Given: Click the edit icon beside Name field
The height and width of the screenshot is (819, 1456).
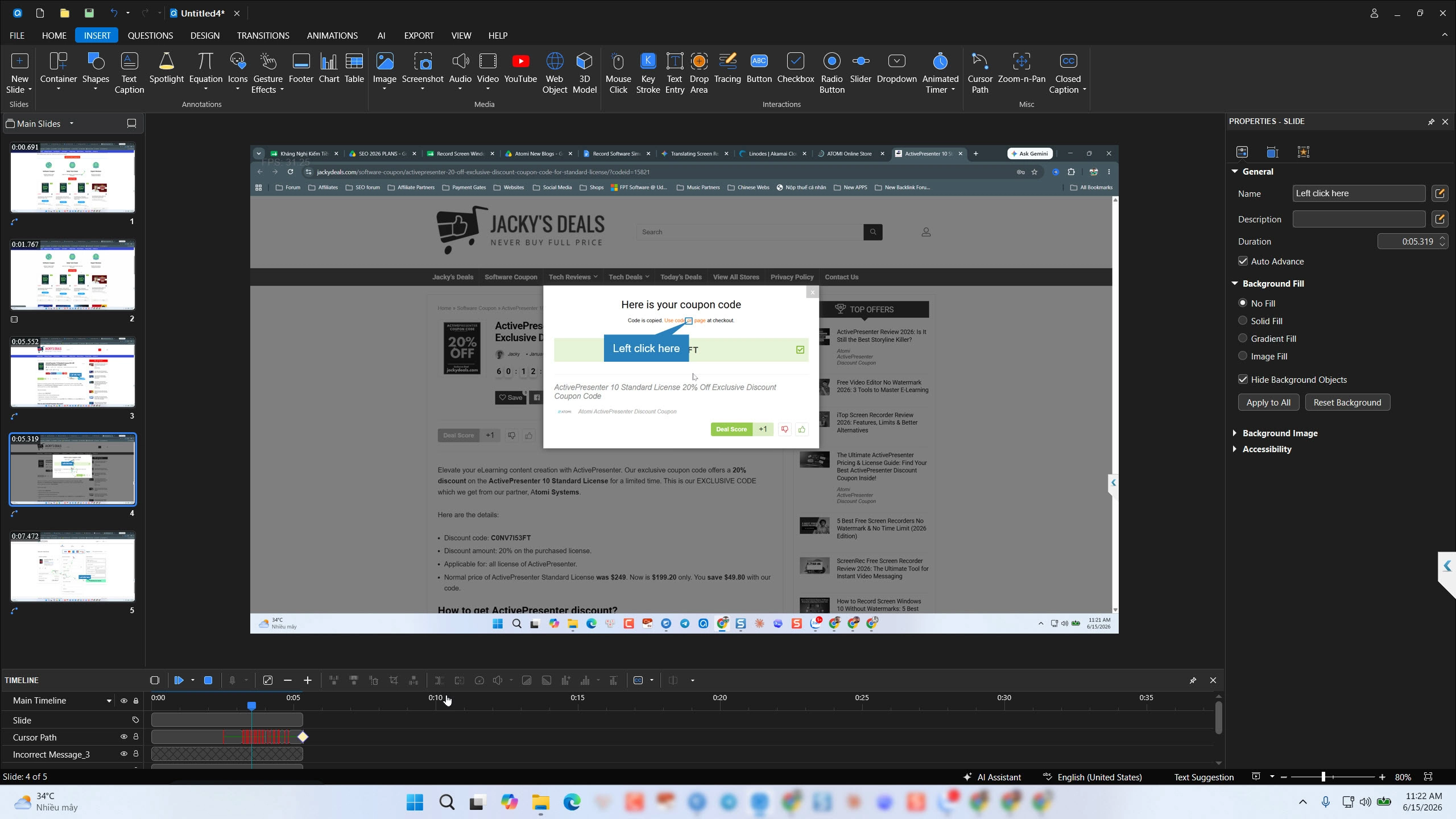Looking at the screenshot, I should (1440, 193).
